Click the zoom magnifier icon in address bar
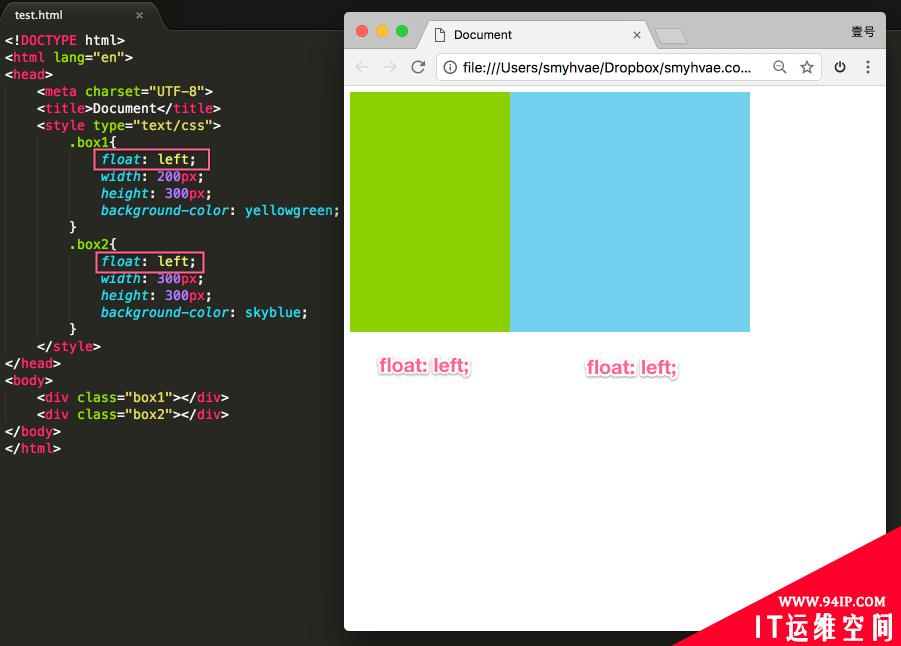This screenshot has height=646, width=901. [x=780, y=67]
